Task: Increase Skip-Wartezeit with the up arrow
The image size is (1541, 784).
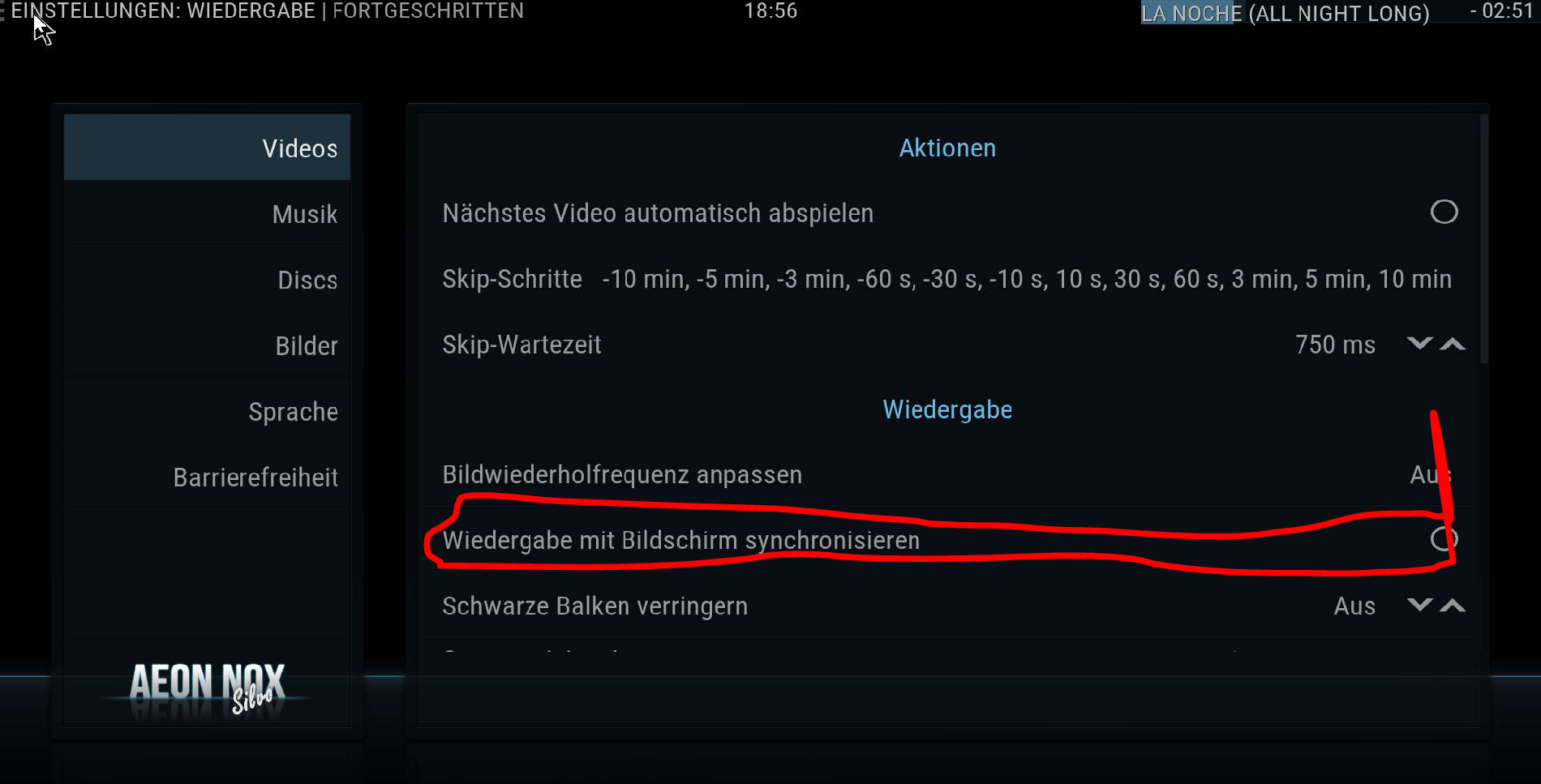Action: [x=1453, y=344]
